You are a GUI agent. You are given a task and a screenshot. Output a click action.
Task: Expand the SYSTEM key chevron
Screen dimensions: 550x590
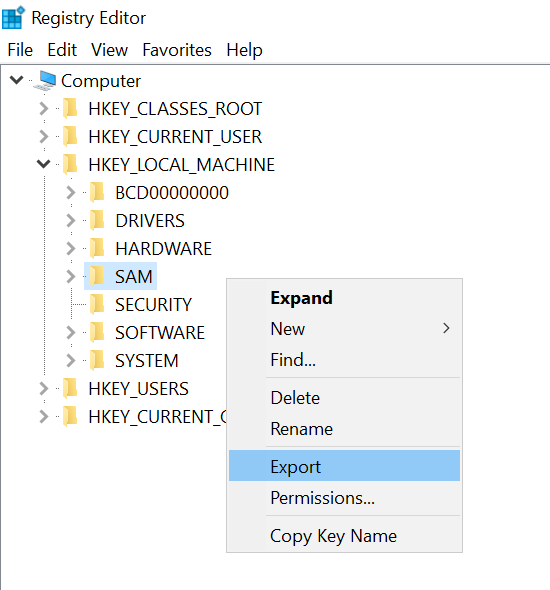pos(70,360)
